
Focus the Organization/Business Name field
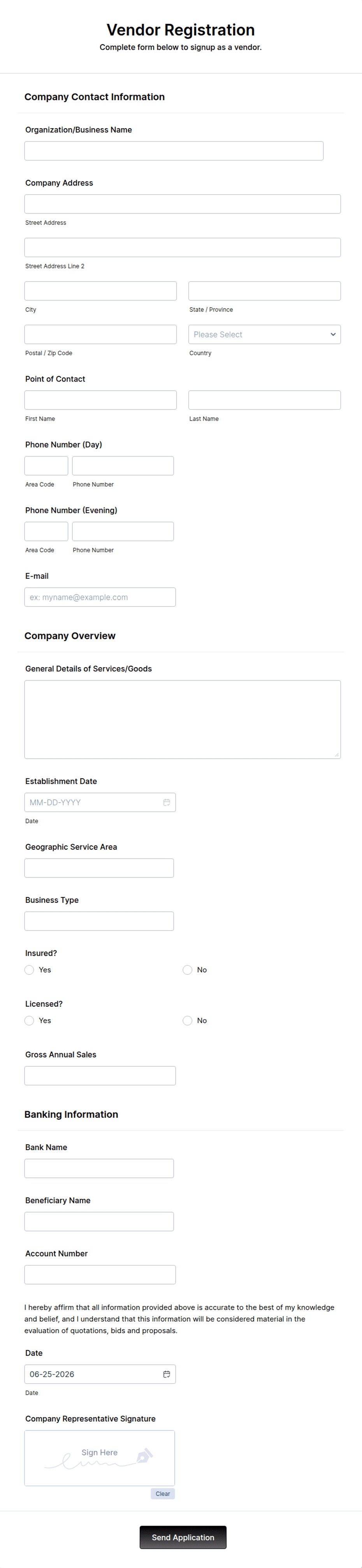pyautogui.click(x=174, y=151)
